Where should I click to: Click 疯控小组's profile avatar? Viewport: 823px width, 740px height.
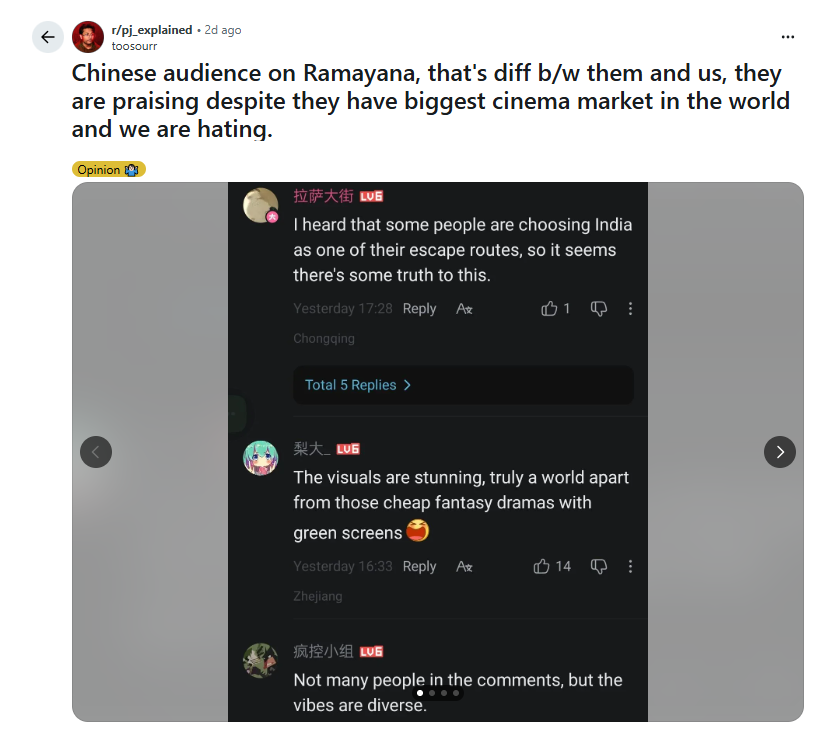tap(260, 660)
